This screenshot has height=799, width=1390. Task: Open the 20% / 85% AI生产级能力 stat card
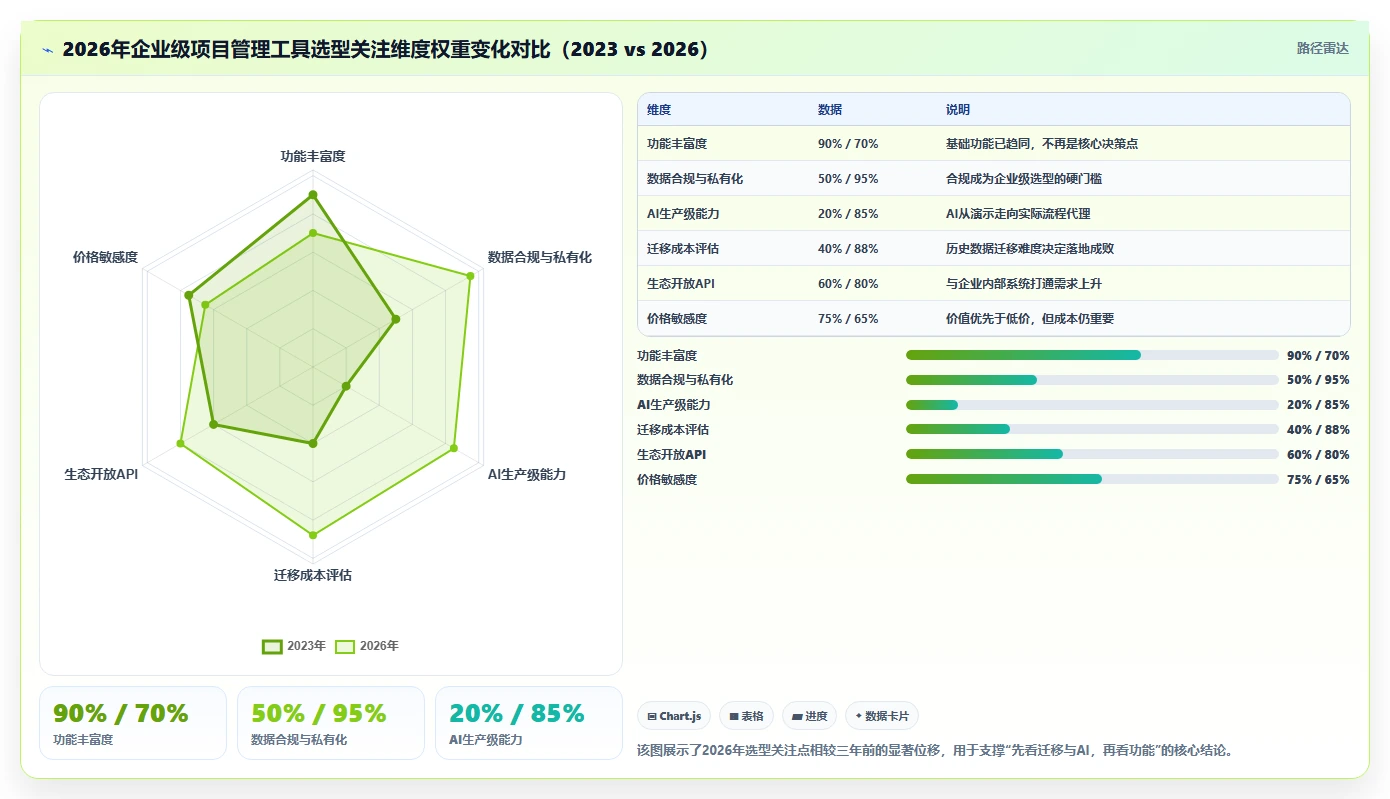529,723
